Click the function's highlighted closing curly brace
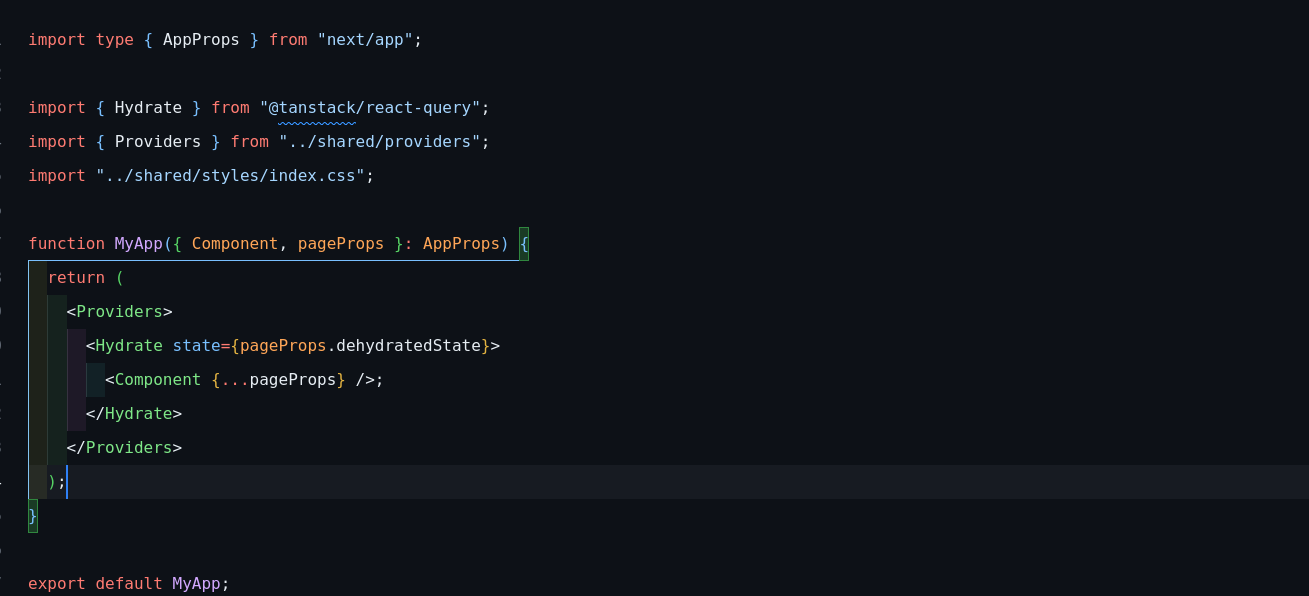Screen dimensions: 1309x596 (x=33, y=516)
